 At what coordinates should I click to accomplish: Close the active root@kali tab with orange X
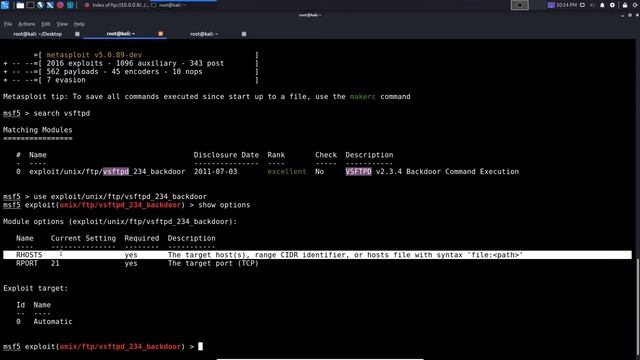click(x=160, y=34)
